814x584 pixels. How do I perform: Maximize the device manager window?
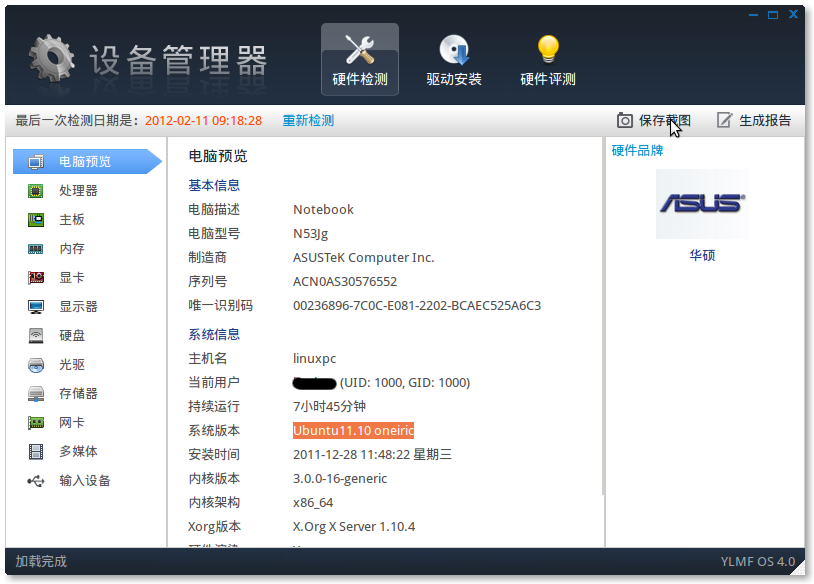[x=773, y=15]
